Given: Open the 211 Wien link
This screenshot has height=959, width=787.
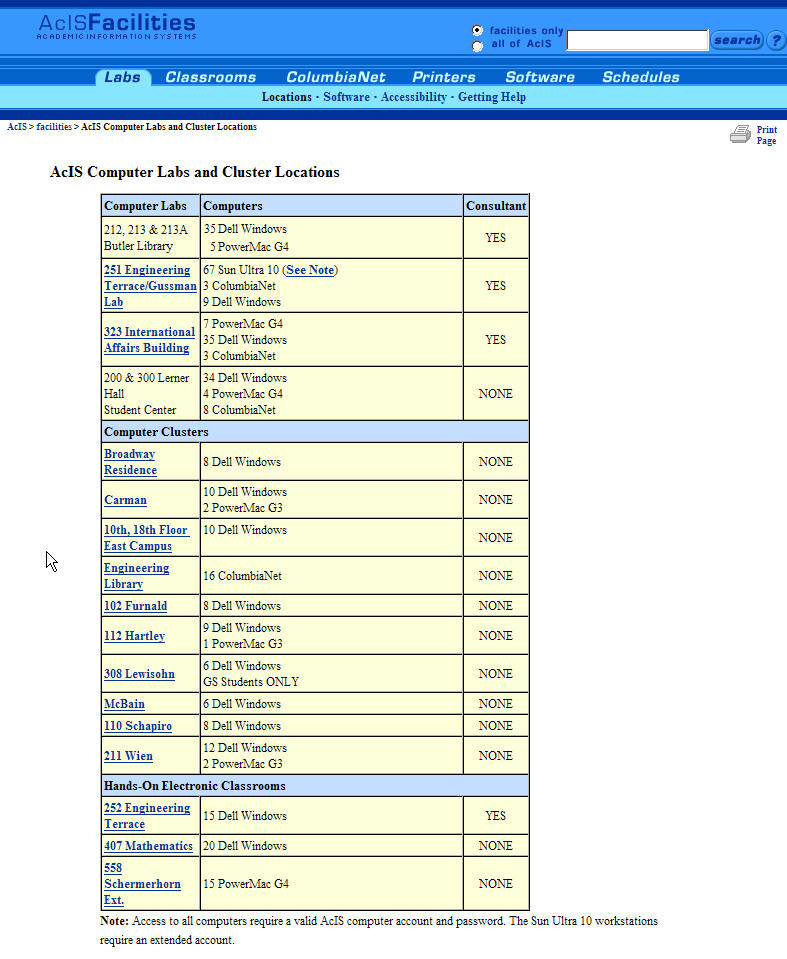Looking at the screenshot, I should 128,755.
